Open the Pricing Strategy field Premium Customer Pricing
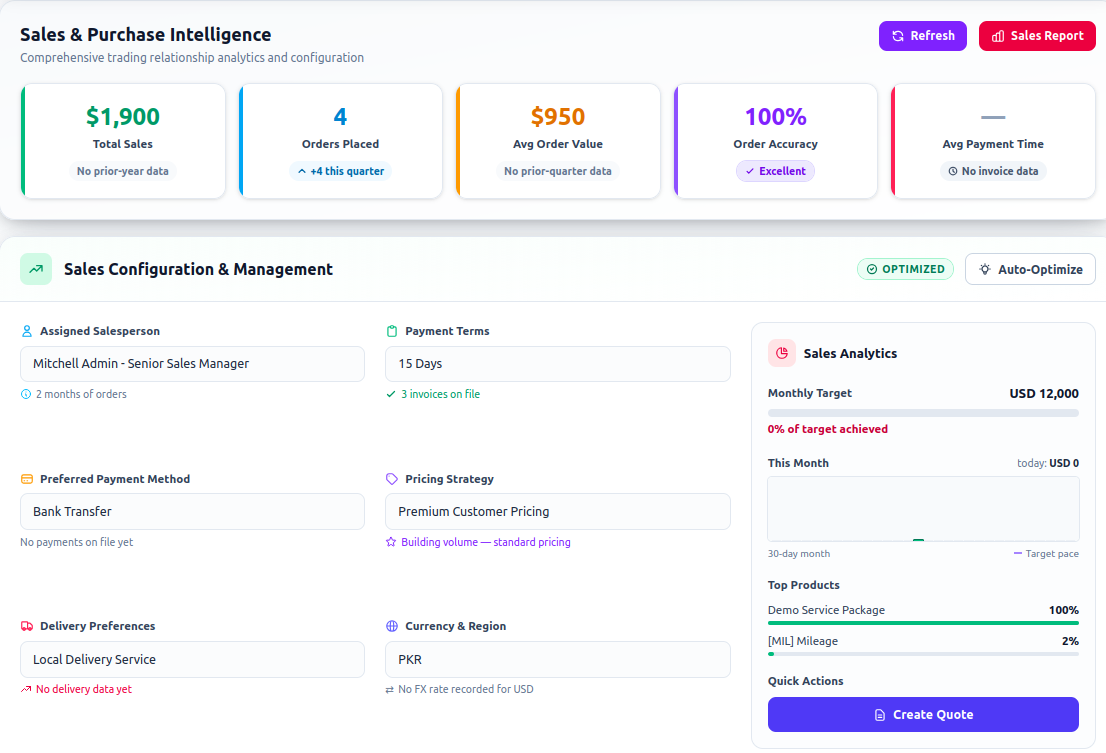The width and height of the screenshot is (1106, 753). click(x=558, y=511)
